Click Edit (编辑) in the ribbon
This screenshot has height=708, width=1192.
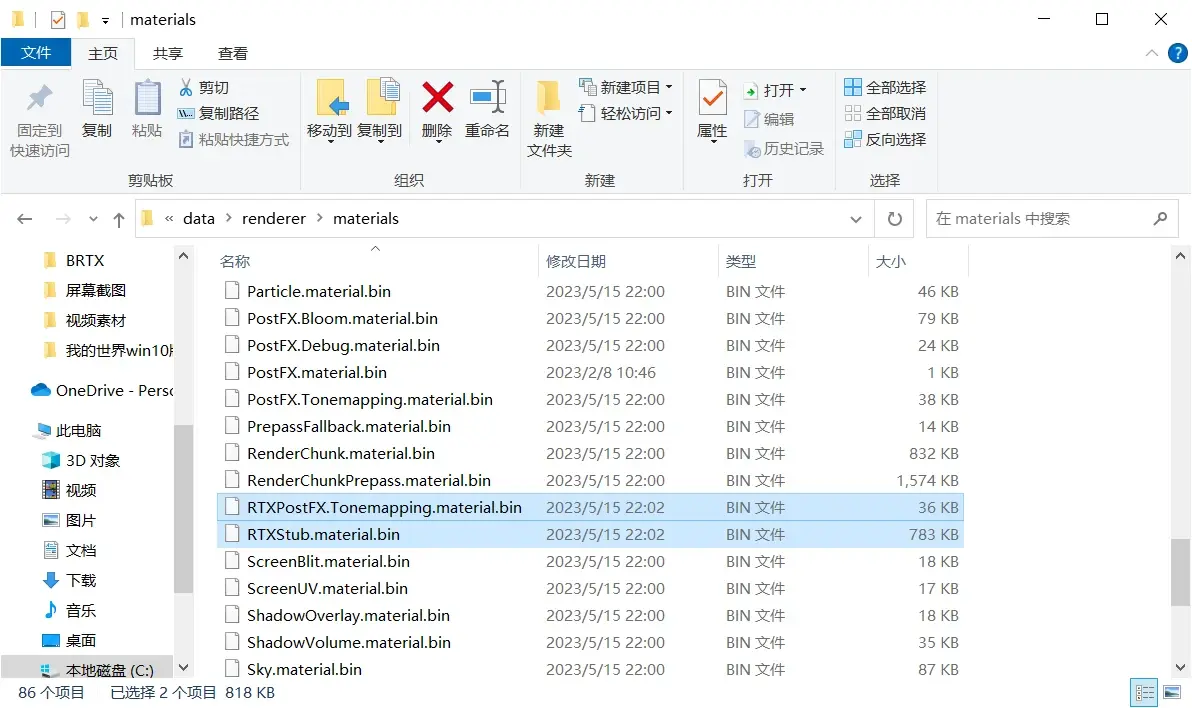point(769,119)
